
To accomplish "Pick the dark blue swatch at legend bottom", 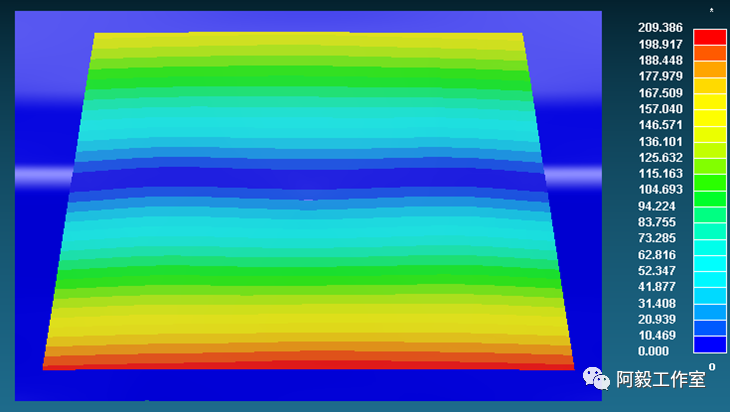I will [x=710, y=344].
